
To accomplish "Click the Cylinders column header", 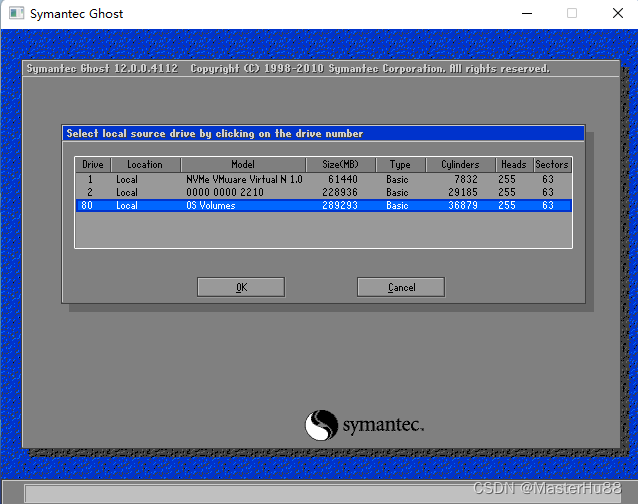I will [x=460, y=165].
